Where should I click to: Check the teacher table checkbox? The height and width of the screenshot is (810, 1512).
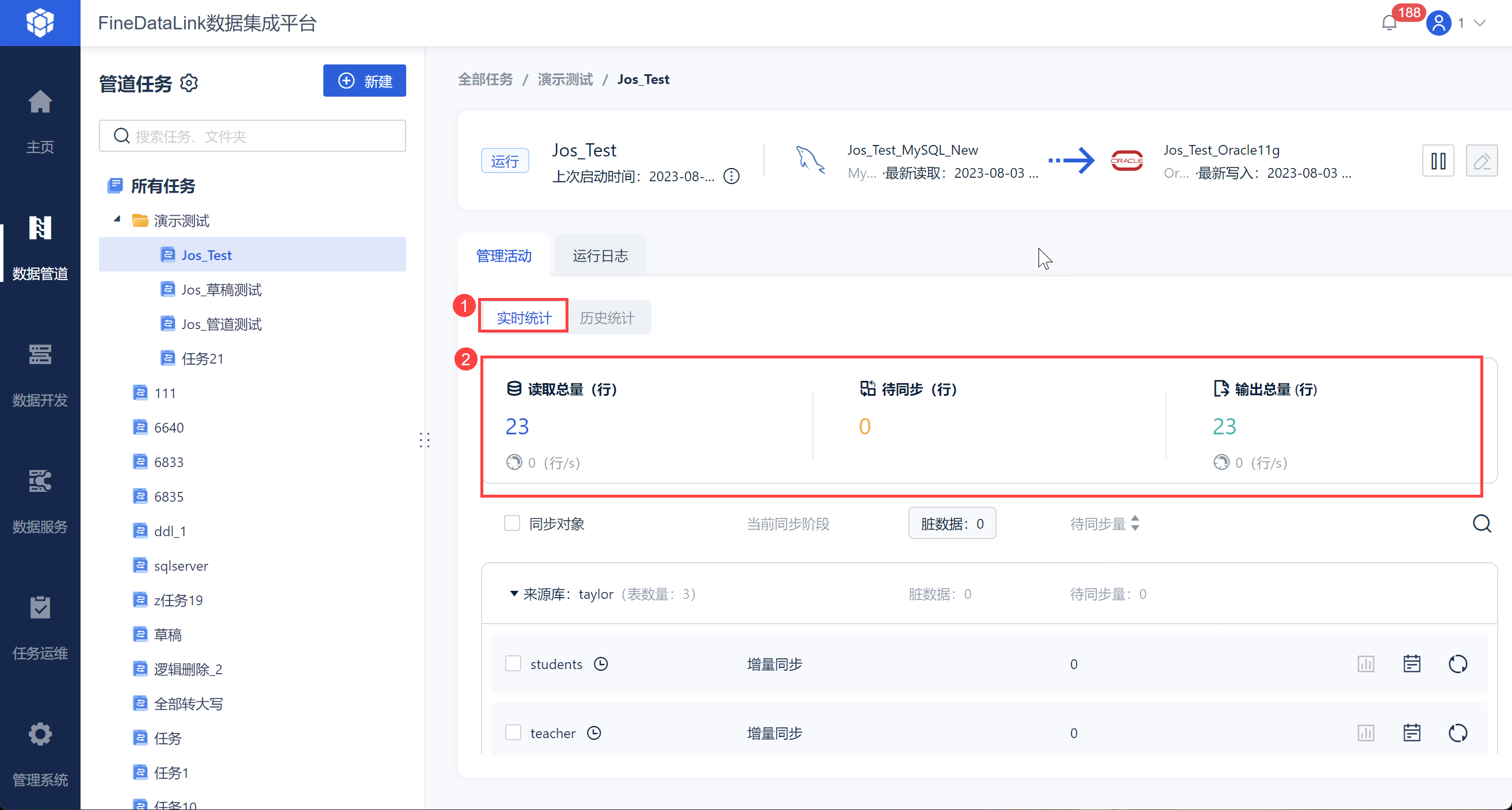(x=513, y=733)
